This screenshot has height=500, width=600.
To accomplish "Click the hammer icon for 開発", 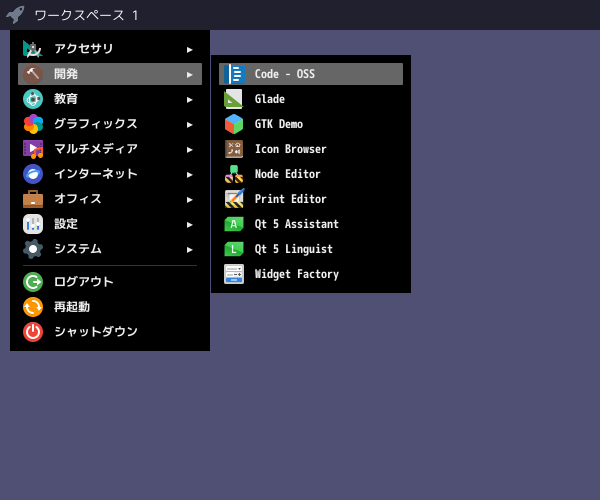I will (x=33, y=74).
